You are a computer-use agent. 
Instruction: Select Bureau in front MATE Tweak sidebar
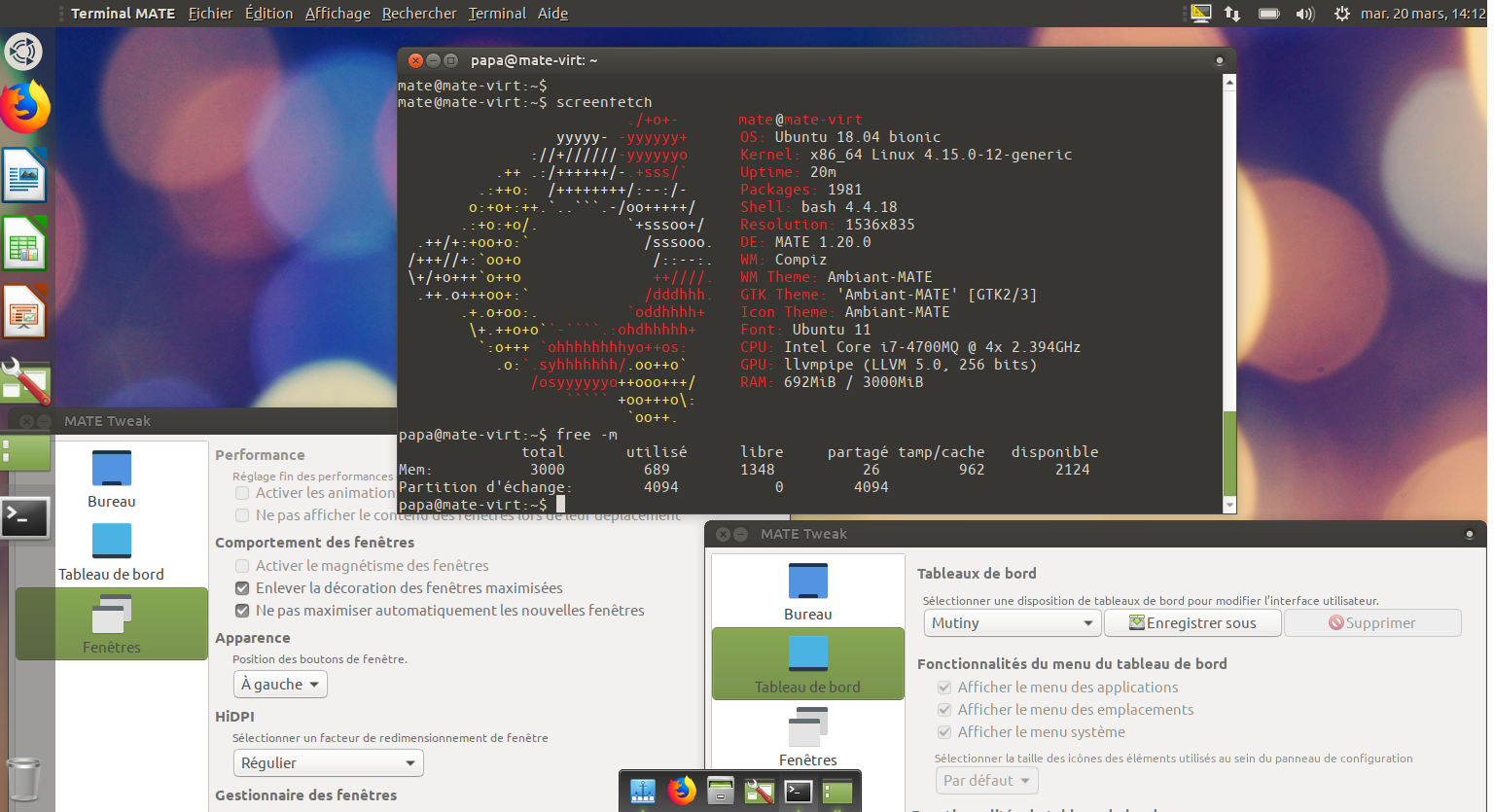pos(808,591)
